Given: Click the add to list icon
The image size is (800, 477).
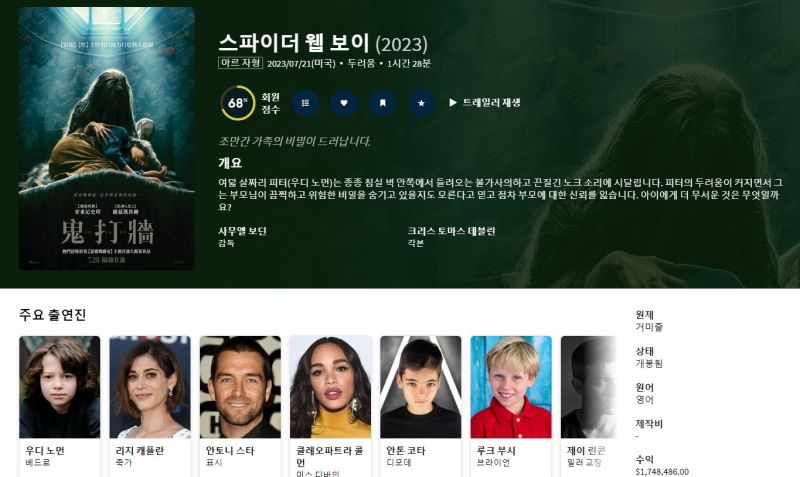Looking at the screenshot, I should (305, 103).
